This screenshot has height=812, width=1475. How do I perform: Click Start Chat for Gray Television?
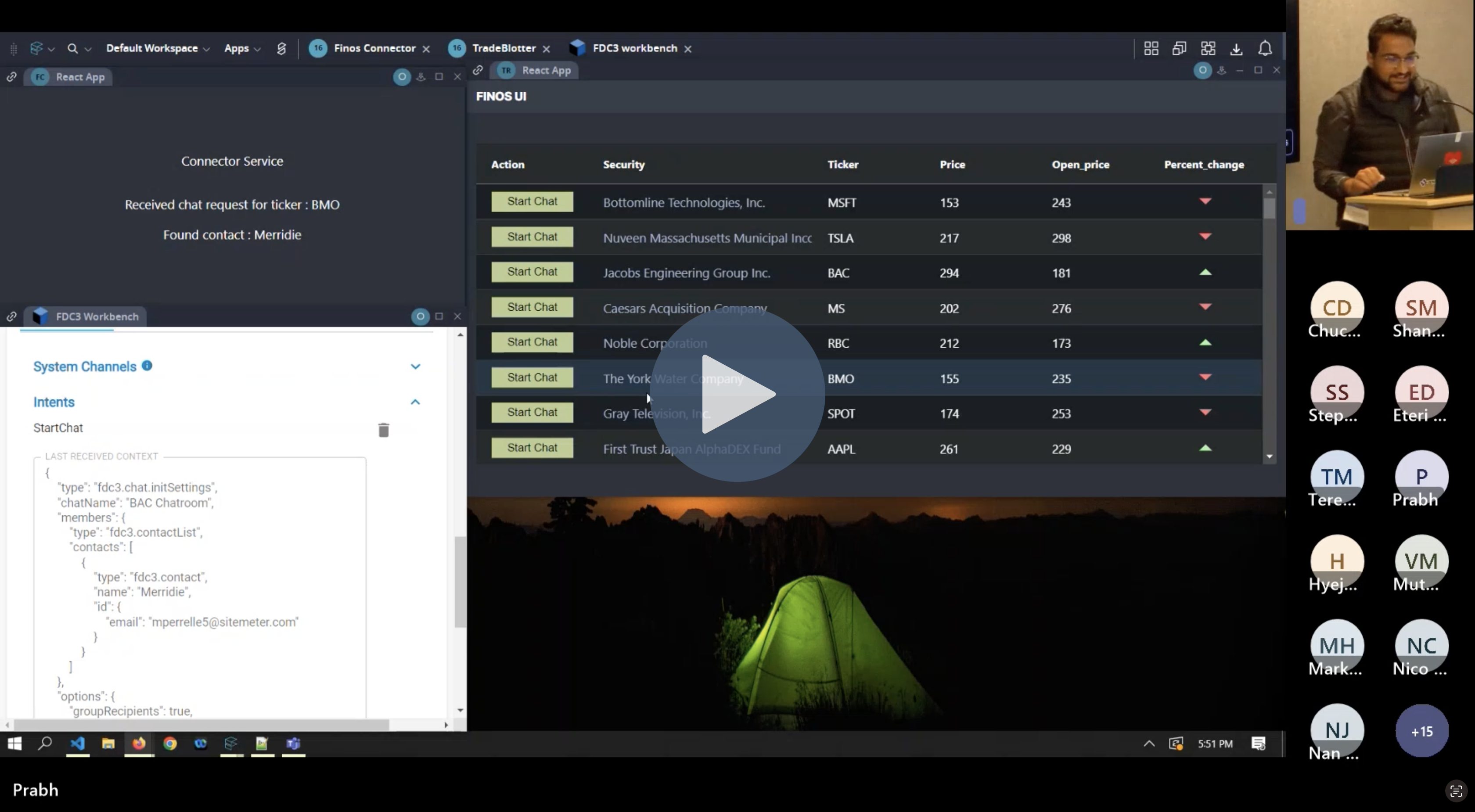tap(532, 413)
